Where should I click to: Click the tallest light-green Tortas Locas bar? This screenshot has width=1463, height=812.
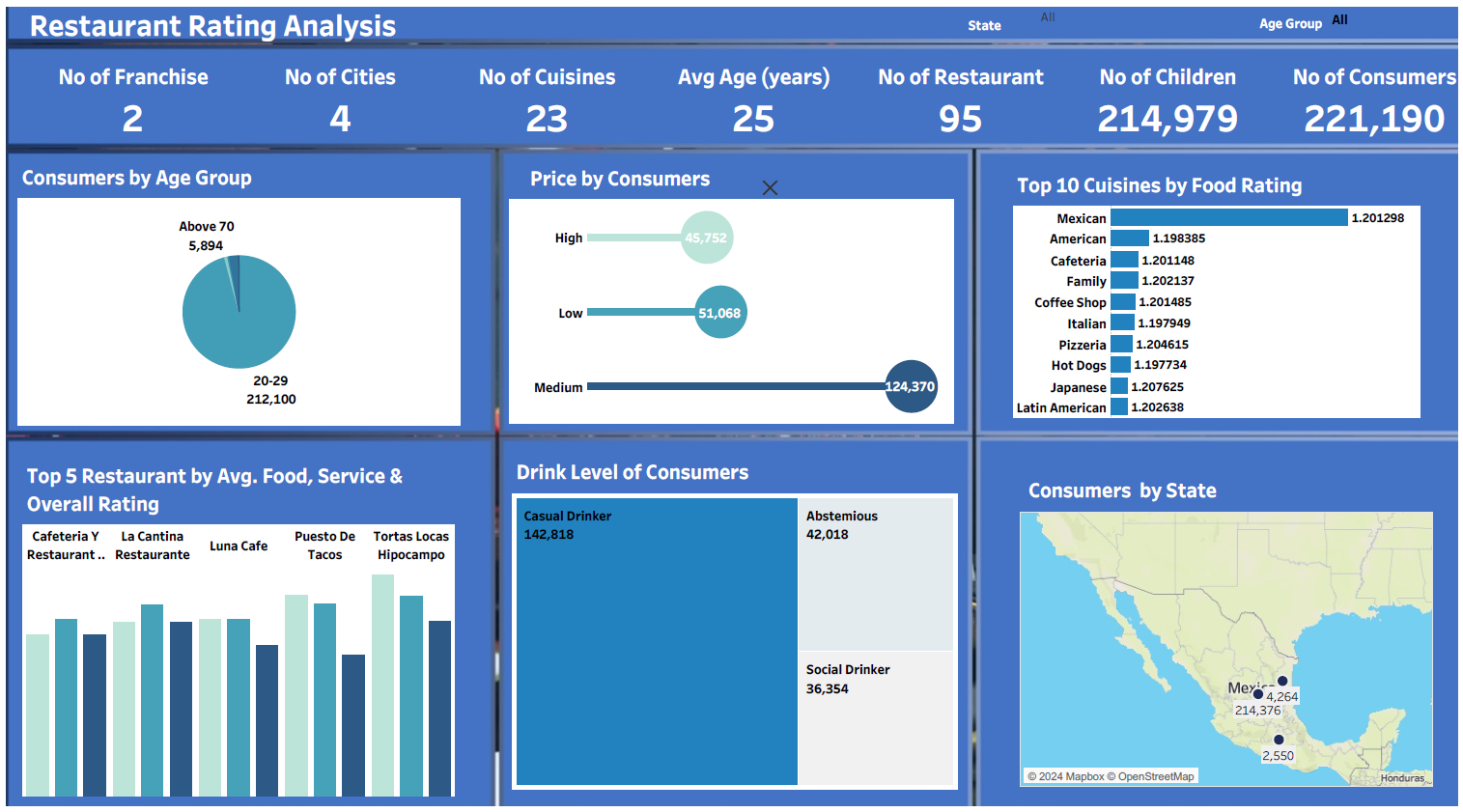tap(382, 686)
